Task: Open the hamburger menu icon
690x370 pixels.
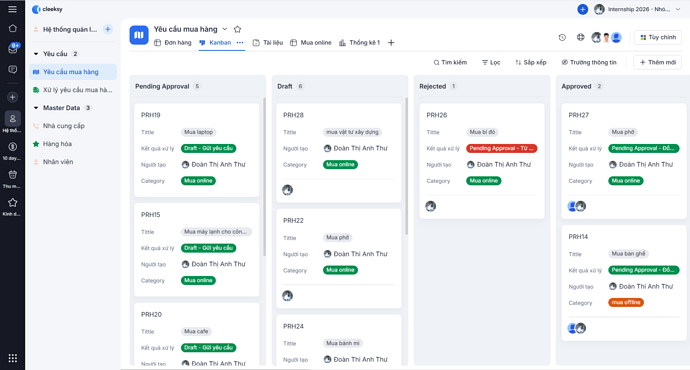Action: point(12,9)
